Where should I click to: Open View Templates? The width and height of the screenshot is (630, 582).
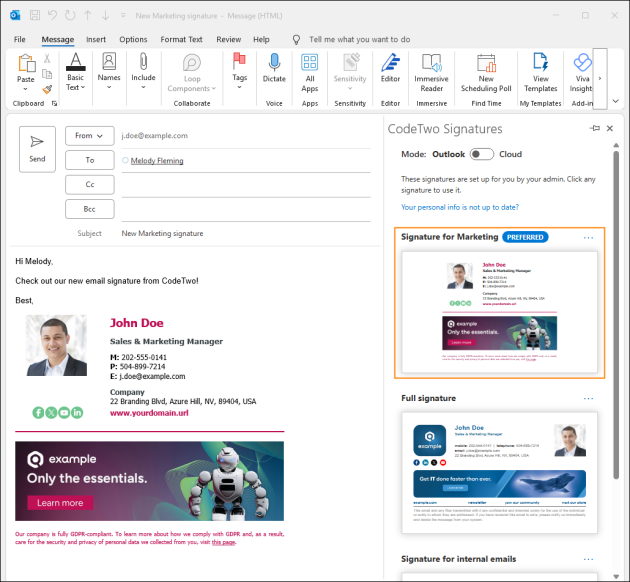[x=540, y=73]
